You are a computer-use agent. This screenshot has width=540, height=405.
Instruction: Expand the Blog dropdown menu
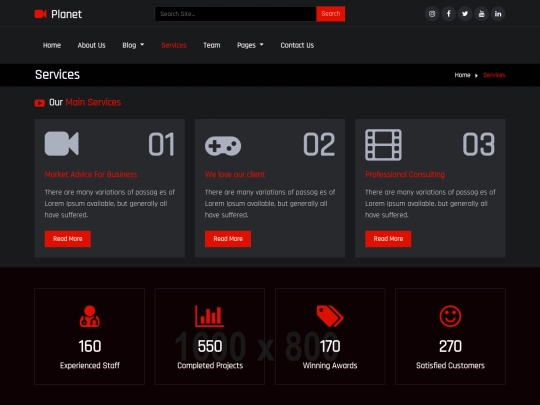[x=133, y=45]
